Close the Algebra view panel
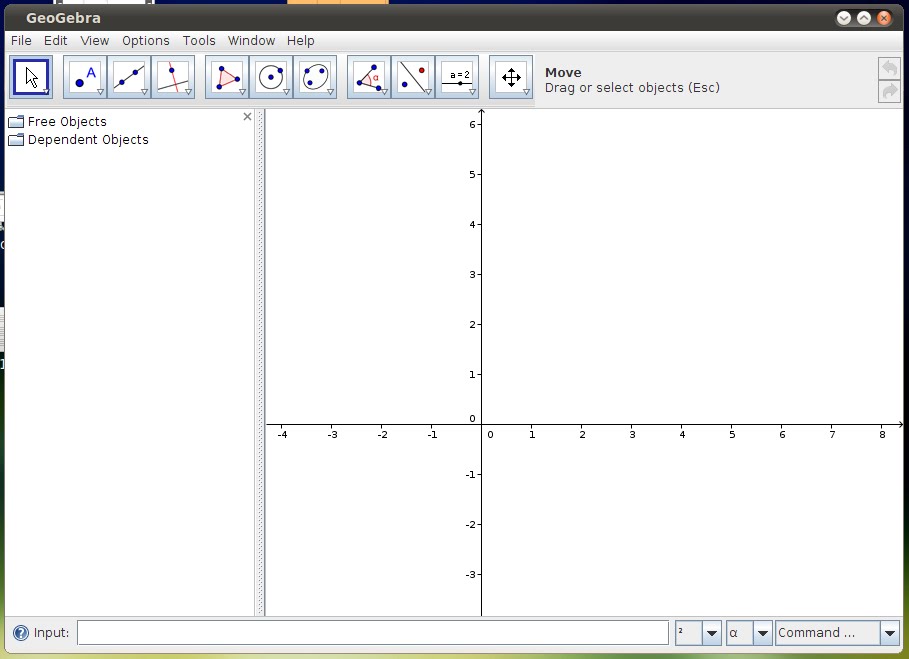The image size is (909, 659). [x=248, y=116]
